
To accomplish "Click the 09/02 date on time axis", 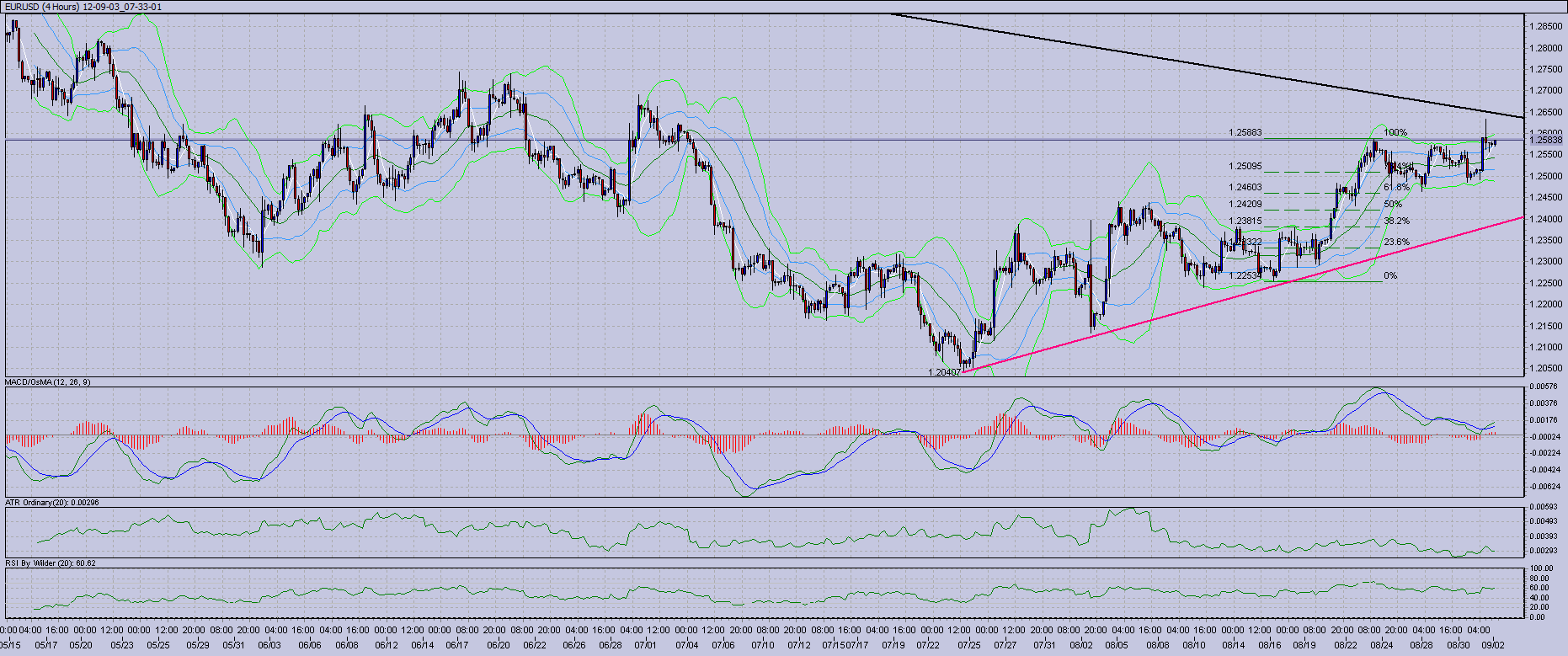I will click(x=1493, y=645).
